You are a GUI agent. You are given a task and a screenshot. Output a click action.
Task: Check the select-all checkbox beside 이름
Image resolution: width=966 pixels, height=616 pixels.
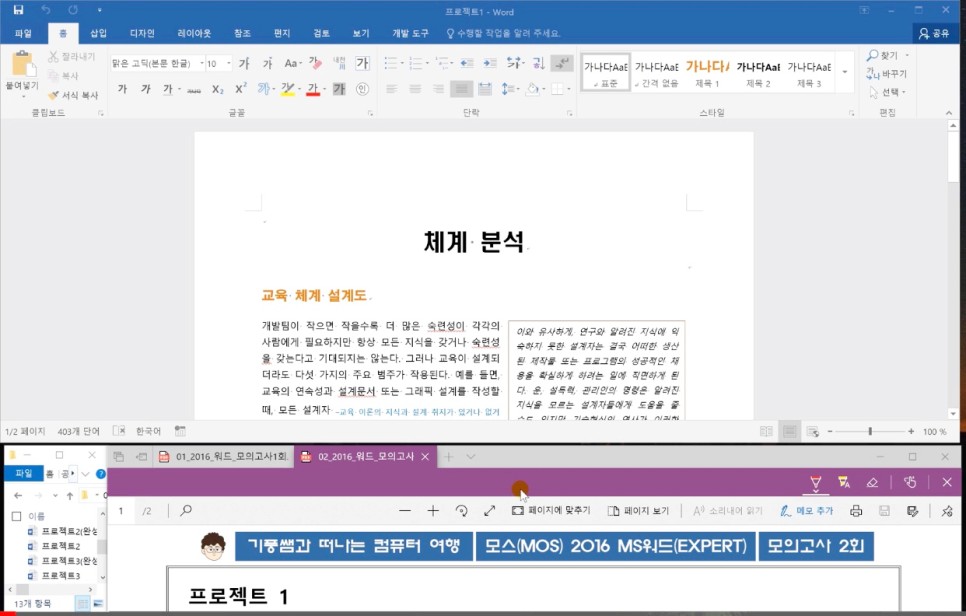pos(17,516)
